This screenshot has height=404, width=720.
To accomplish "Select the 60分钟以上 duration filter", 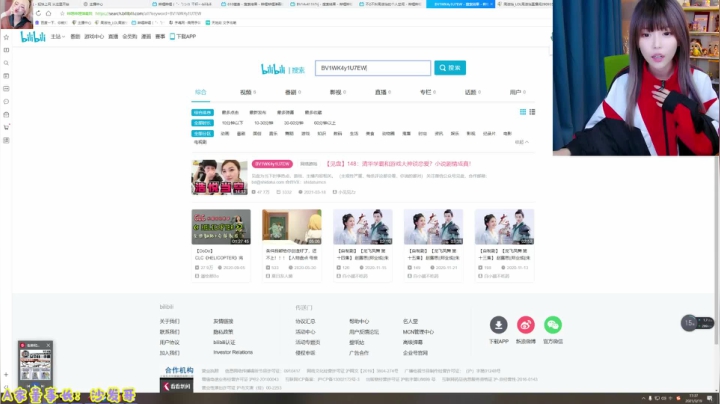I will click(325, 123).
